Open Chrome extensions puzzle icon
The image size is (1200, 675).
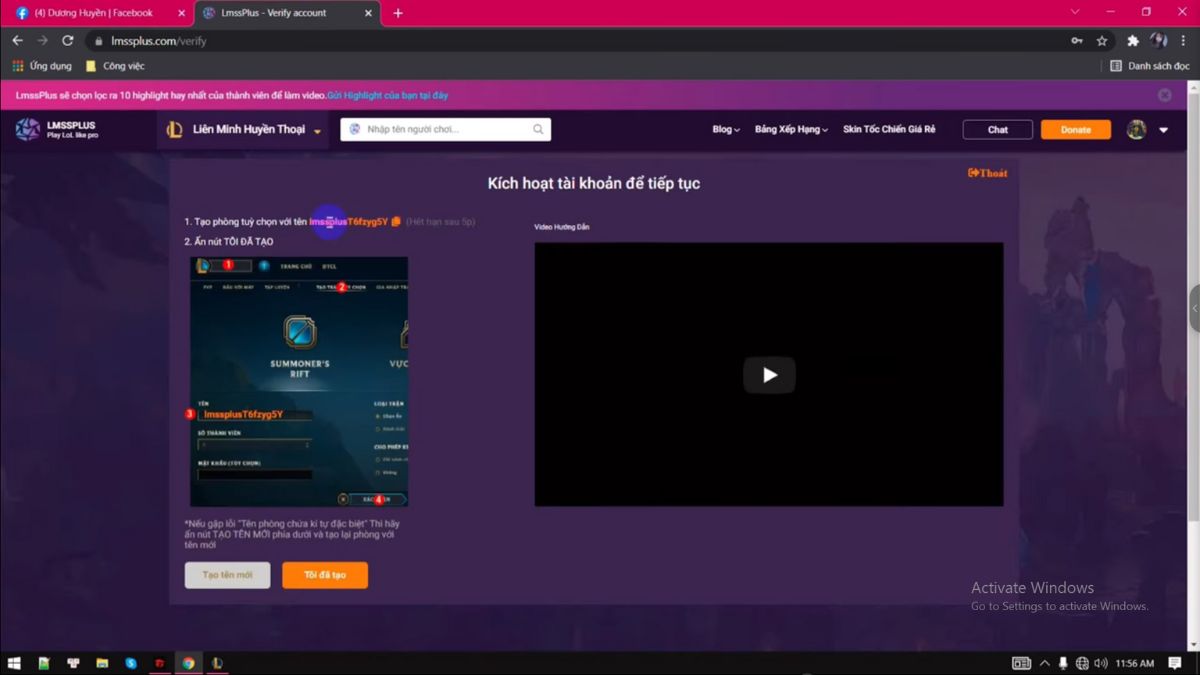1133,41
